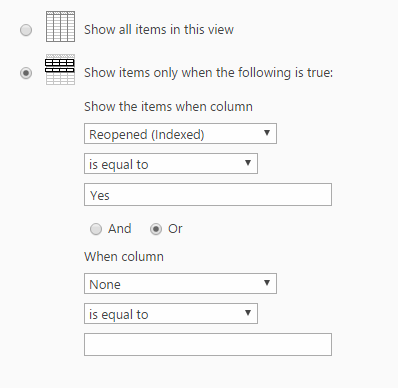Screen dimensions: 398x388
Task: Open the 'None' column dropdown
Action: tap(180, 284)
